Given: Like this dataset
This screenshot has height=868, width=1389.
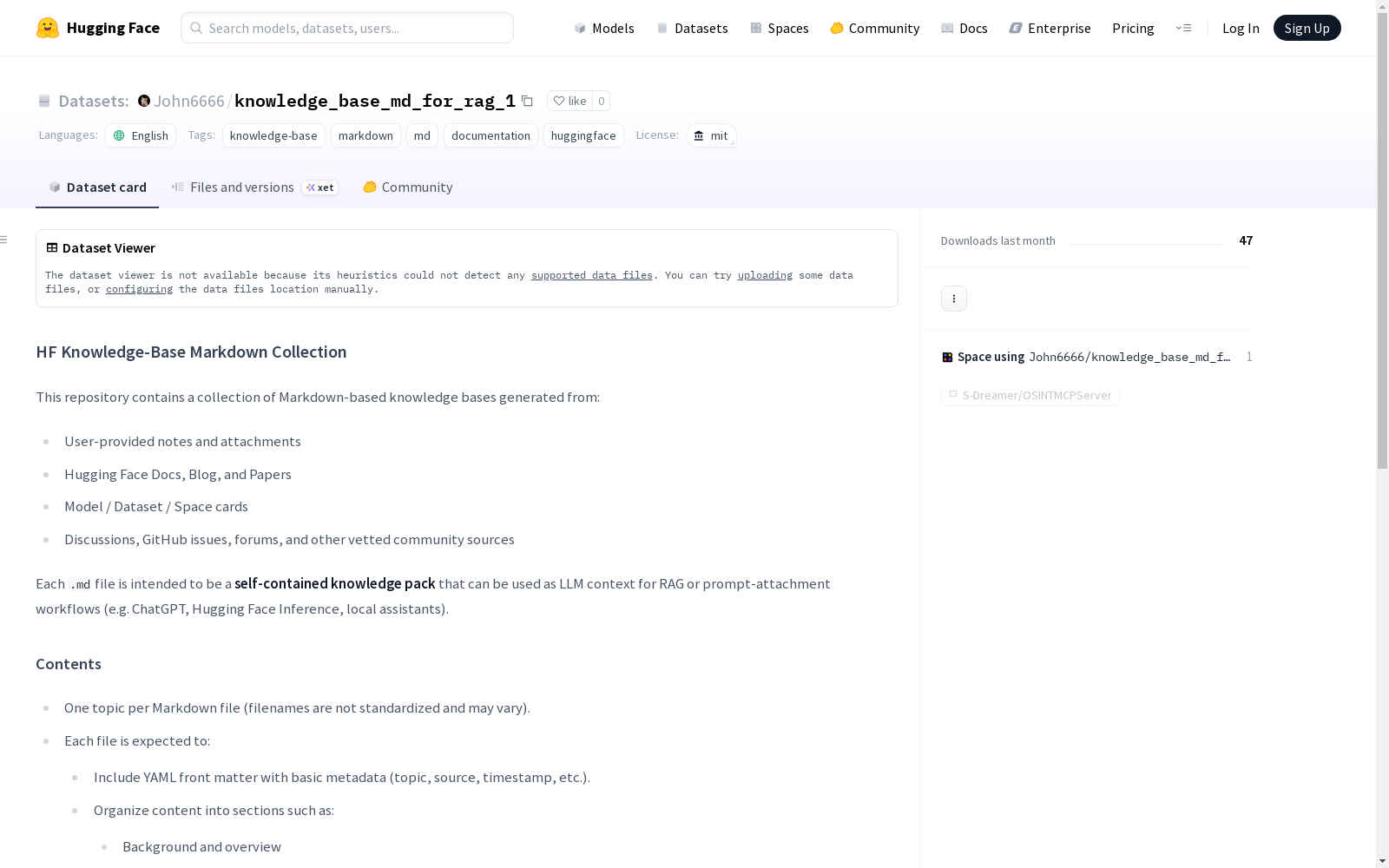Looking at the screenshot, I should point(569,101).
